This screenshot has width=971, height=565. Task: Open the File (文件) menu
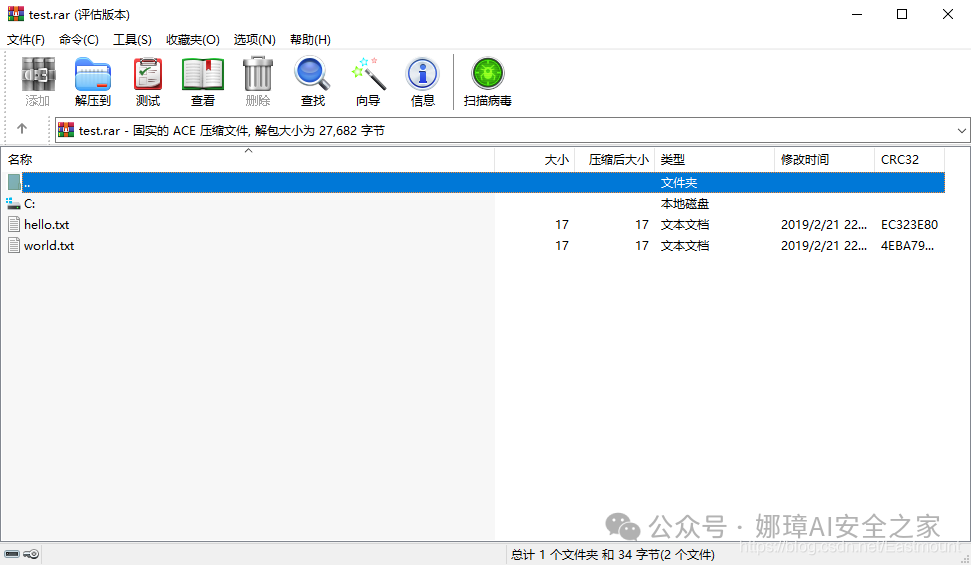click(x=26, y=40)
